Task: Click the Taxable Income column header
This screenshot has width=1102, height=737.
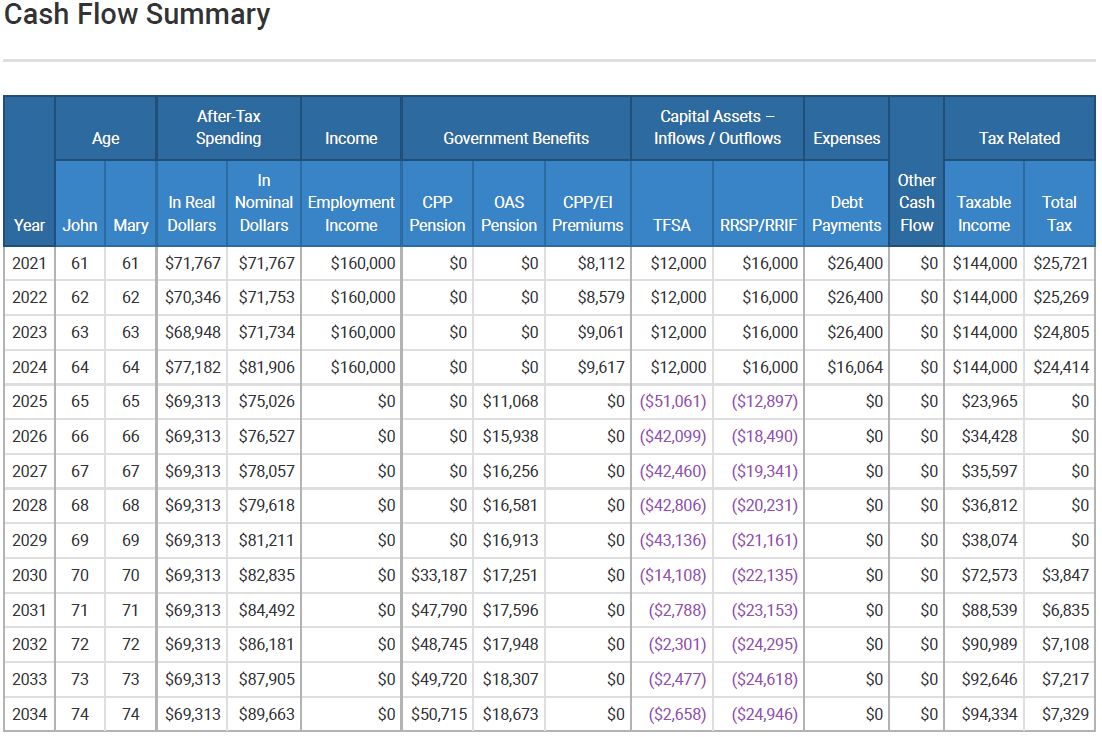Action: coord(984,214)
